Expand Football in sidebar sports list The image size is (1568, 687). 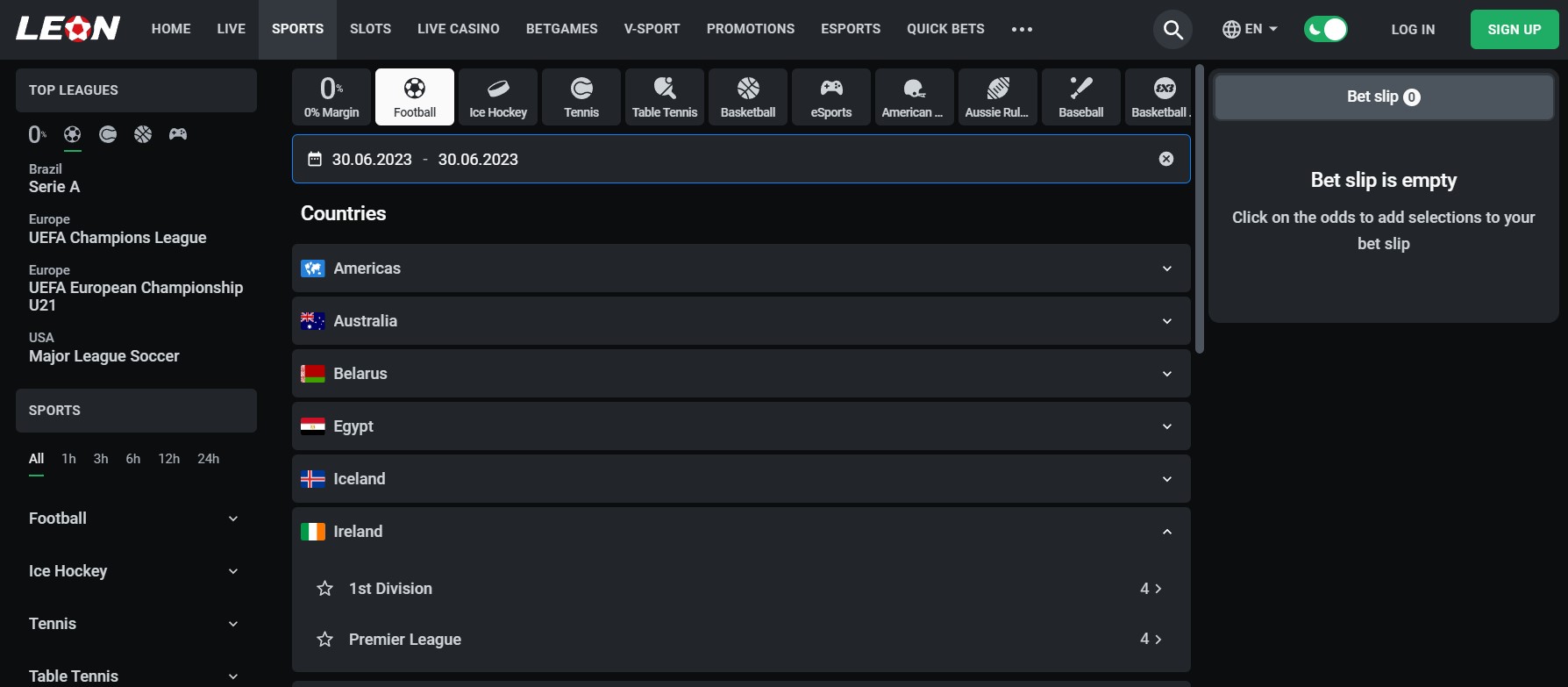134,519
